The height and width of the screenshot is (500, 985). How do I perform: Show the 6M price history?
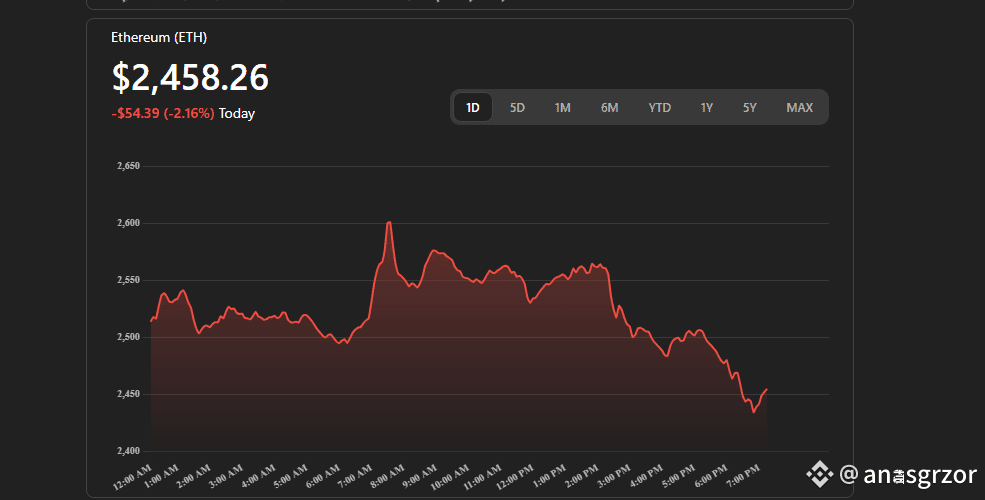pyautogui.click(x=609, y=107)
